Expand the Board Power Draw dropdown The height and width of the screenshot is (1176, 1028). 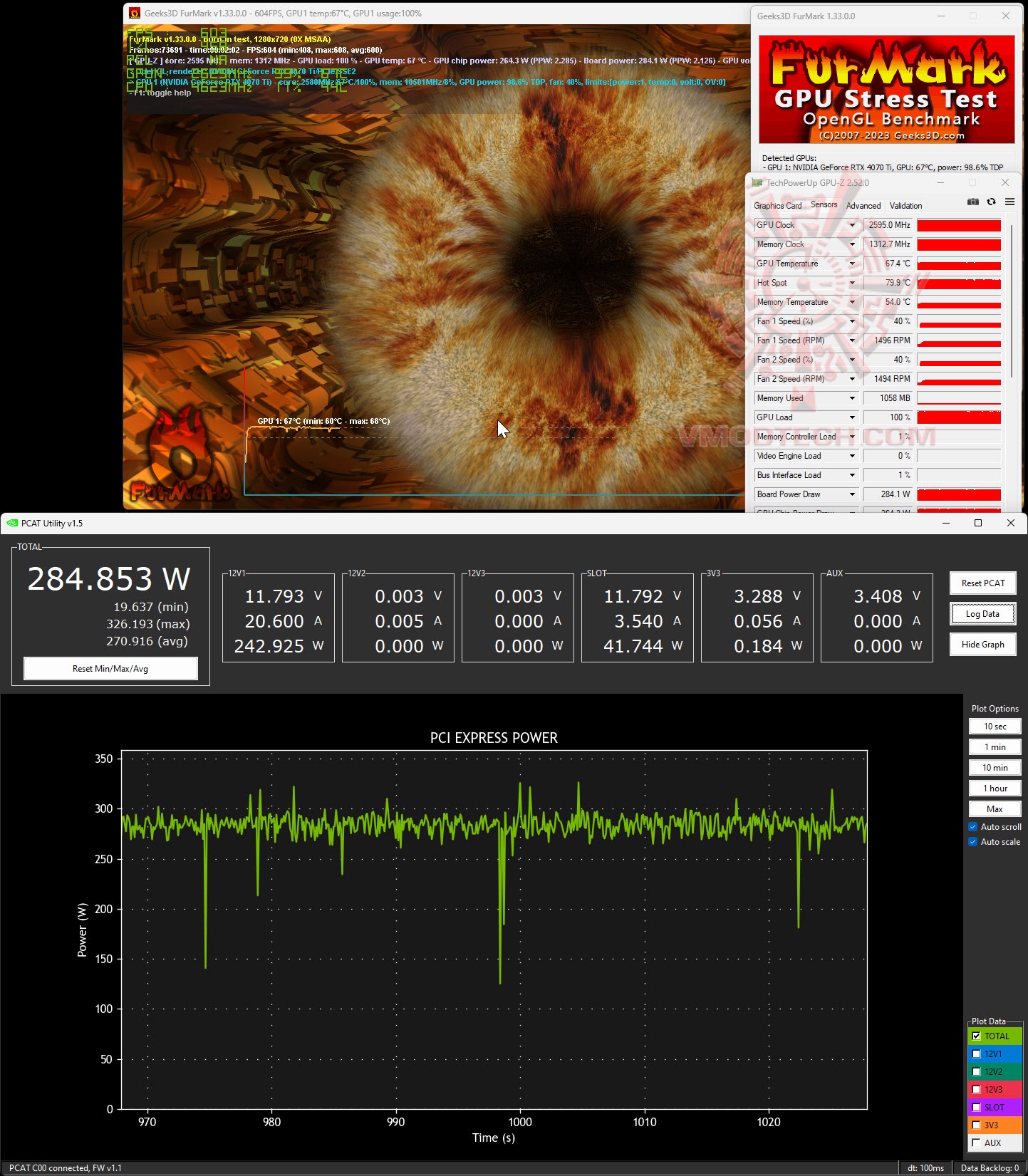(852, 494)
